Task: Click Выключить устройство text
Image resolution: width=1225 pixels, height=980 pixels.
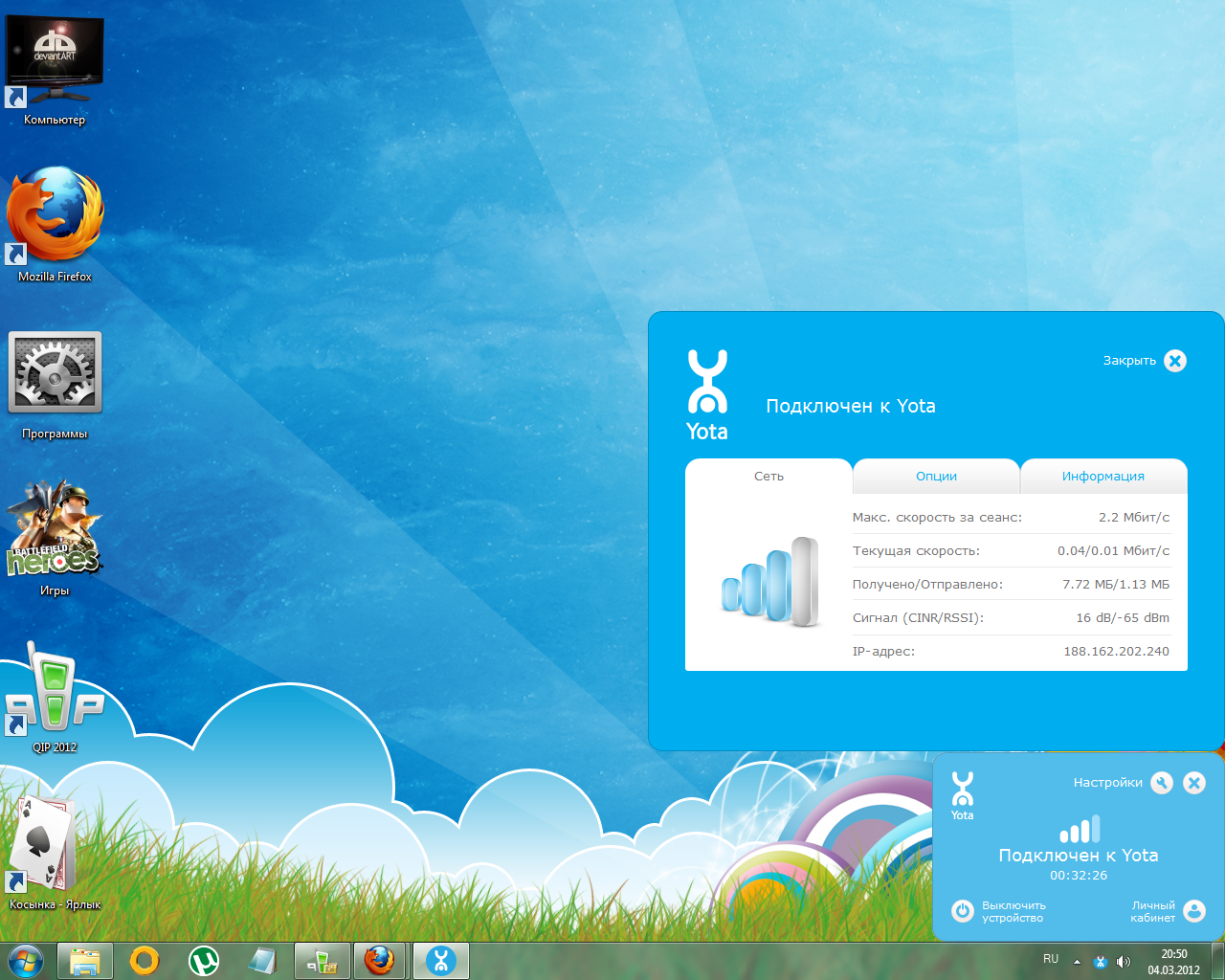Action: pos(1013,911)
